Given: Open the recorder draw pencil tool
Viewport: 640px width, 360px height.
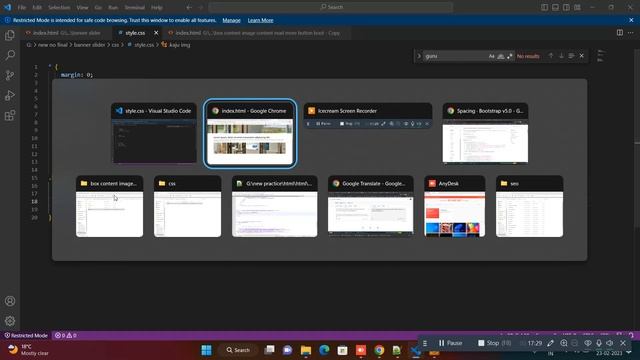Looking at the screenshot, I should tap(550, 343).
